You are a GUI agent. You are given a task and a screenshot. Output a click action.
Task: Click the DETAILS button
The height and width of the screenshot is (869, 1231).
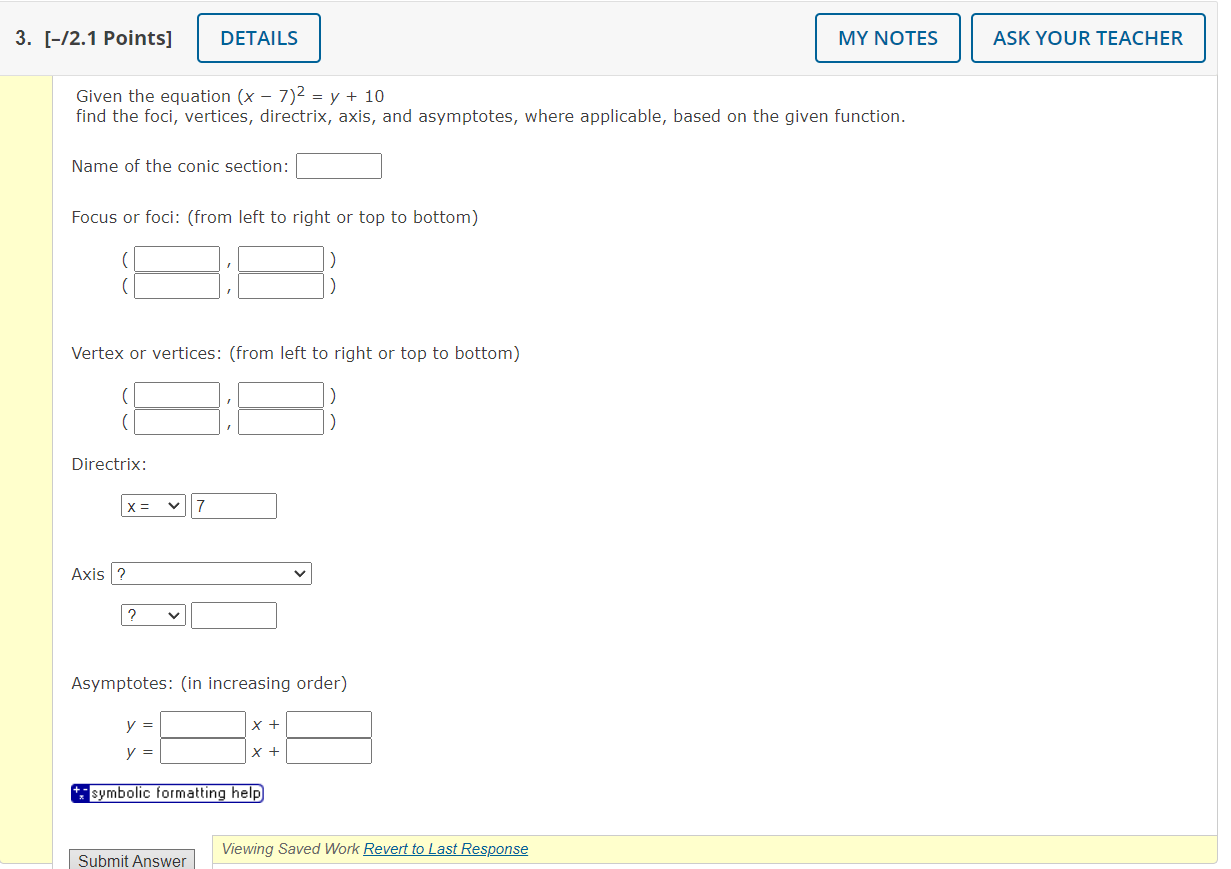point(258,37)
